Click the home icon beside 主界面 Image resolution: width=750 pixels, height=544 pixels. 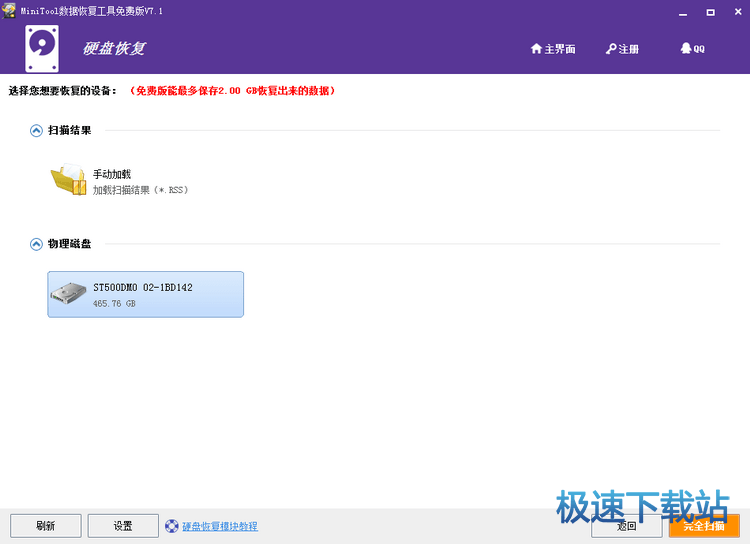point(536,48)
